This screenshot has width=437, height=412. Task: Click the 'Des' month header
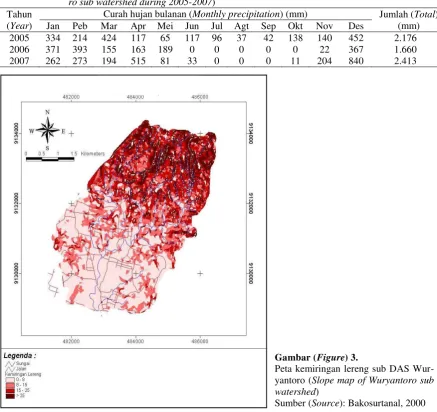point(356,26)
